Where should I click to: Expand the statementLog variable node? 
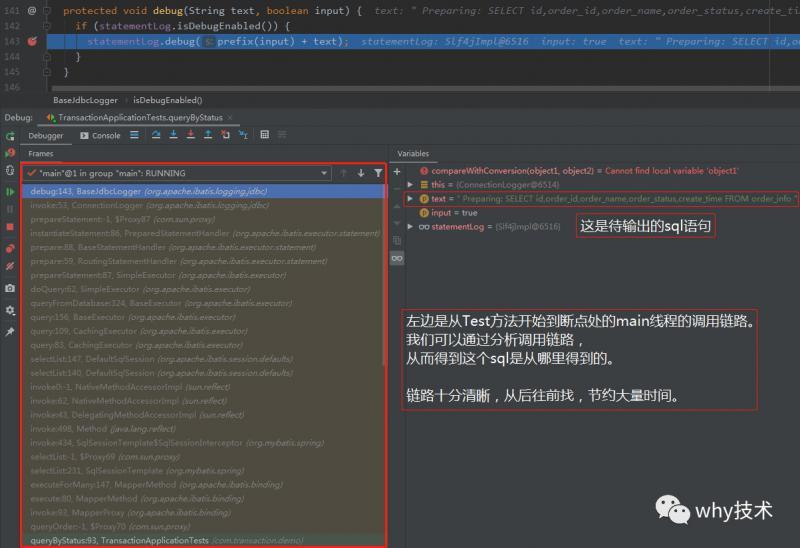click(410, 227)
